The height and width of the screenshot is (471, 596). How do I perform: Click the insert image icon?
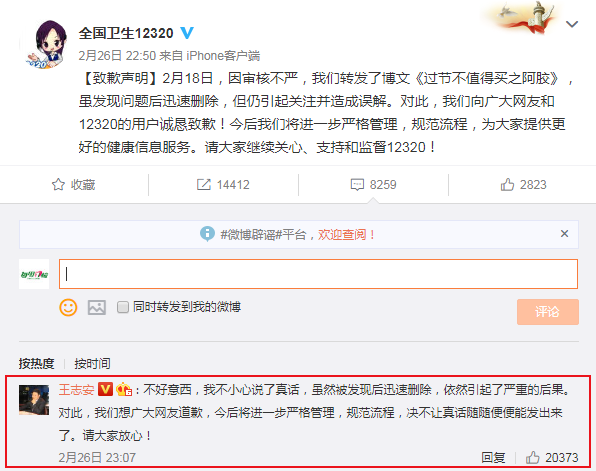[x=97, y=307]
